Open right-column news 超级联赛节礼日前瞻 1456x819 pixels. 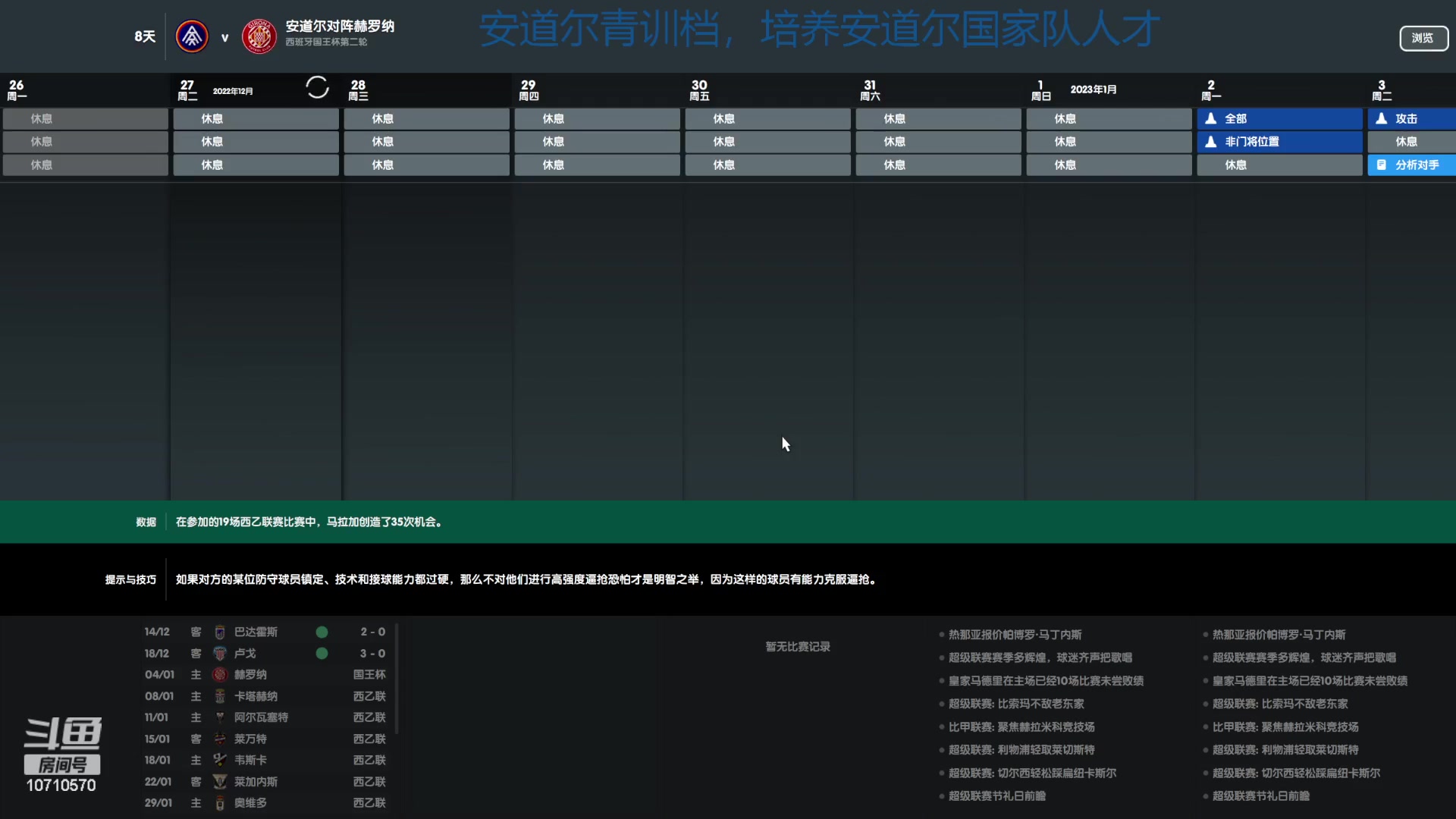1261,796
